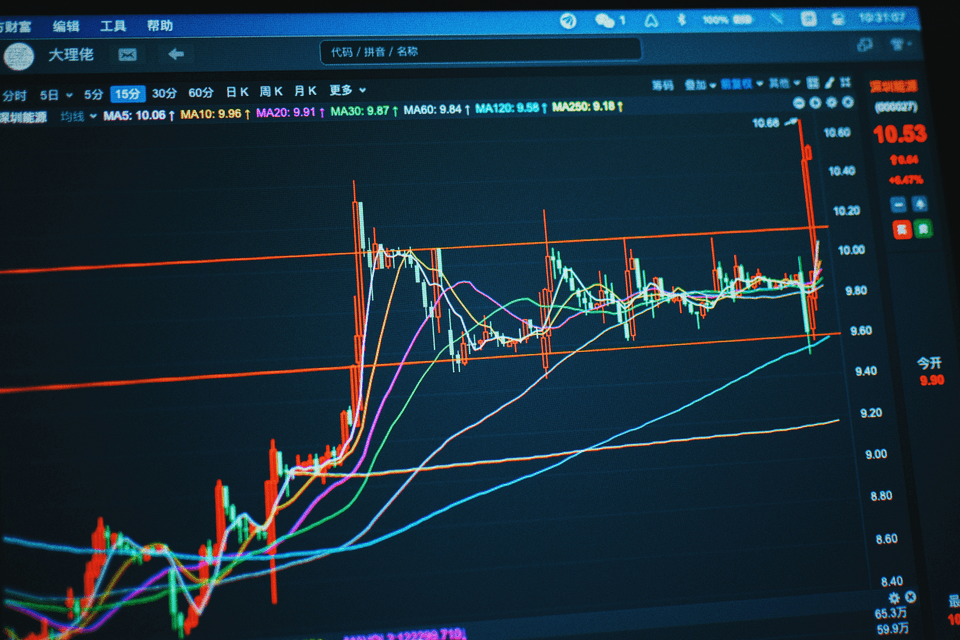The height and width of the screenshot is (640, 960).
Task: Open the 叠加 overlay dropdown
Action: click(699, 85)
